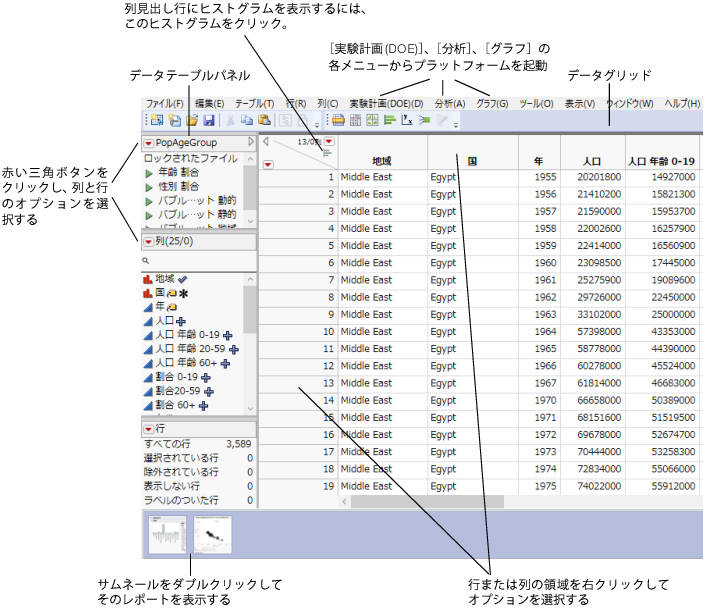706x610 pixels.
Task: Click the New data table toolbar icon
Action: click(158, 121)
